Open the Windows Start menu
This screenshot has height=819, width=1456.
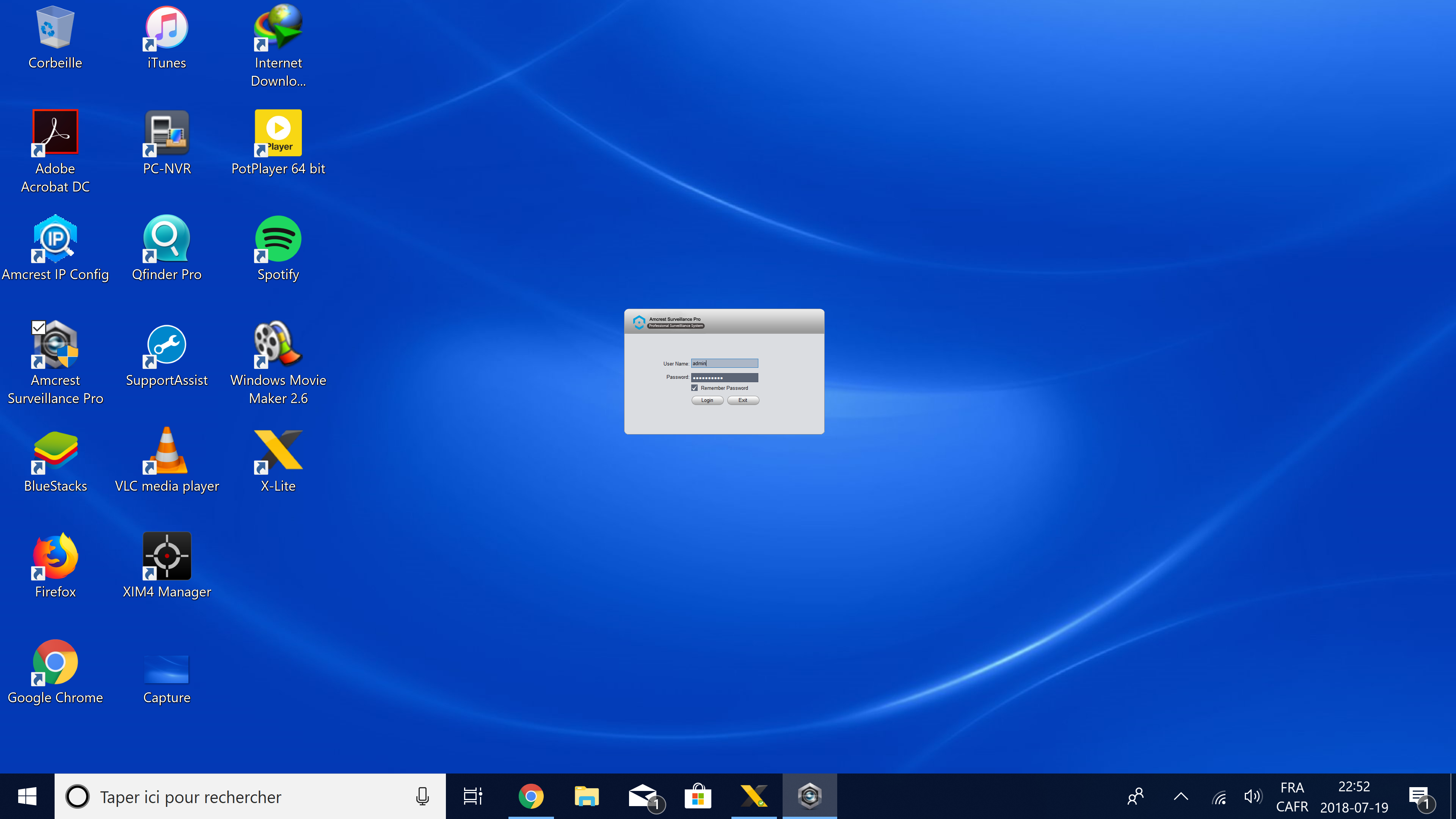(27, 796)
